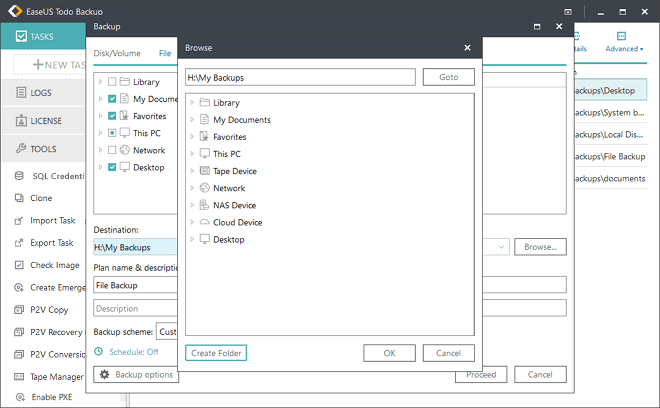Screen dimensions: 660x408
Task: Click the Enable PXE icon
Action: coord(20,397)
